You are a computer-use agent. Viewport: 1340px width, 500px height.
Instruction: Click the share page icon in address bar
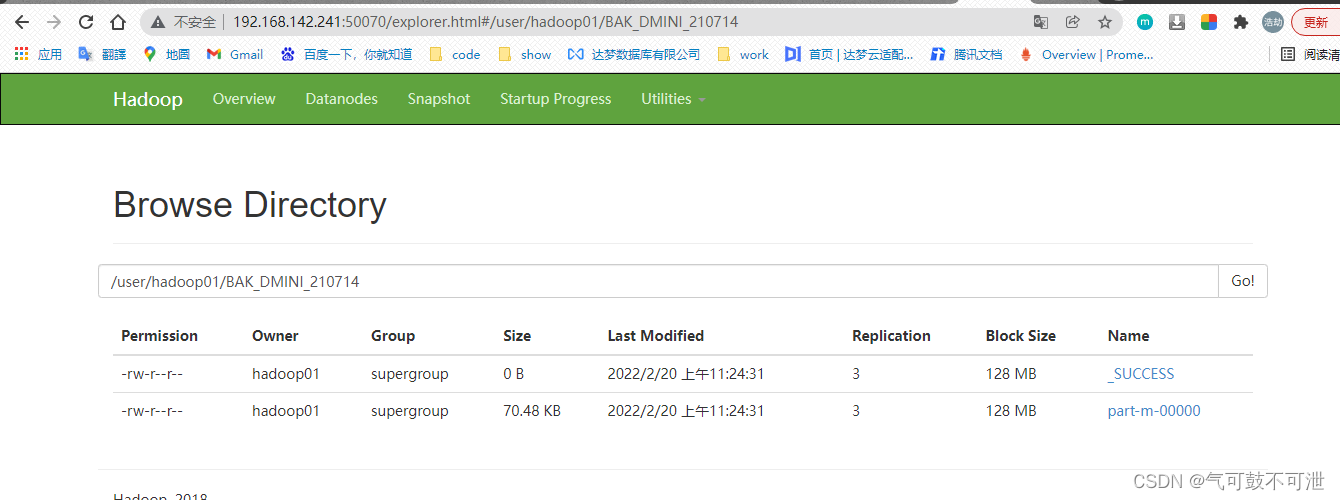(1073, 22)
